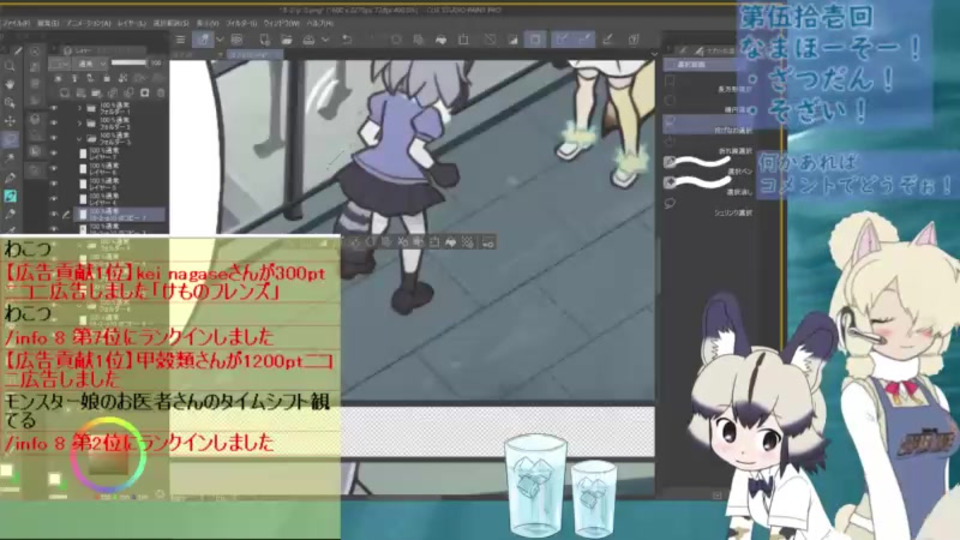Expand the フォルダー1 layer folder
This screenshot has width=960, height=540.
click(79, 108)
